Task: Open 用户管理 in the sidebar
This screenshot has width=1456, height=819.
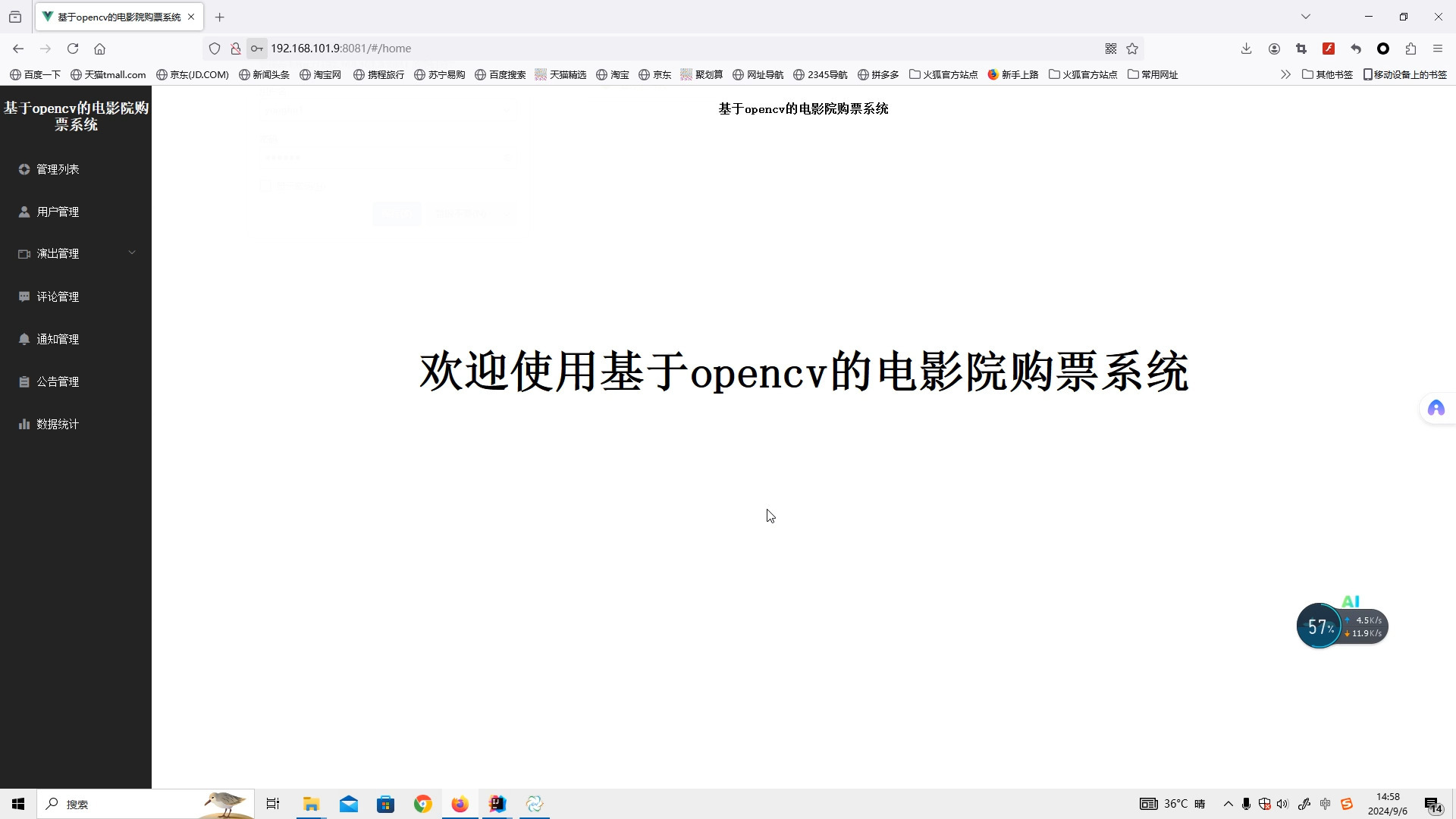Action: point(76,212)
